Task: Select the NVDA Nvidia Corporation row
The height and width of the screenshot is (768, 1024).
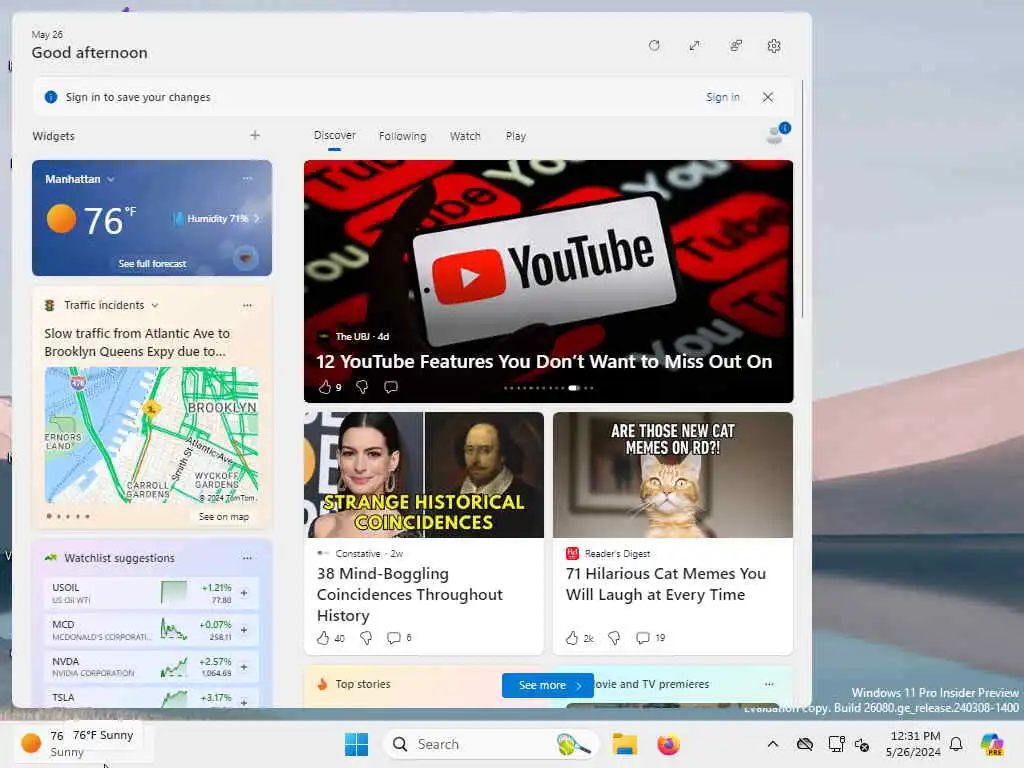Action: pyautogui.click(x=152, y=667)
